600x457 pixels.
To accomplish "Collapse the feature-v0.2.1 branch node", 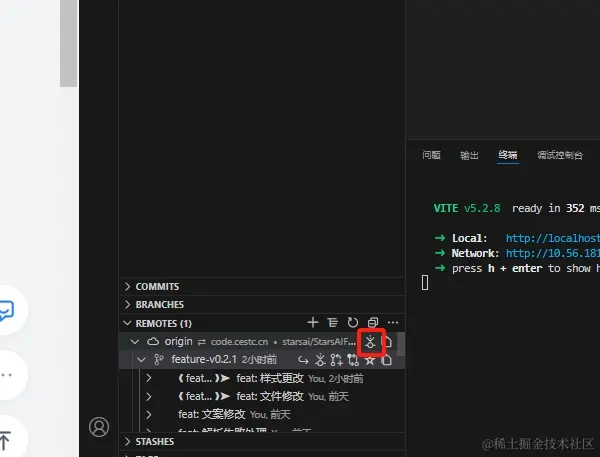I will click(x=142, y=360).
